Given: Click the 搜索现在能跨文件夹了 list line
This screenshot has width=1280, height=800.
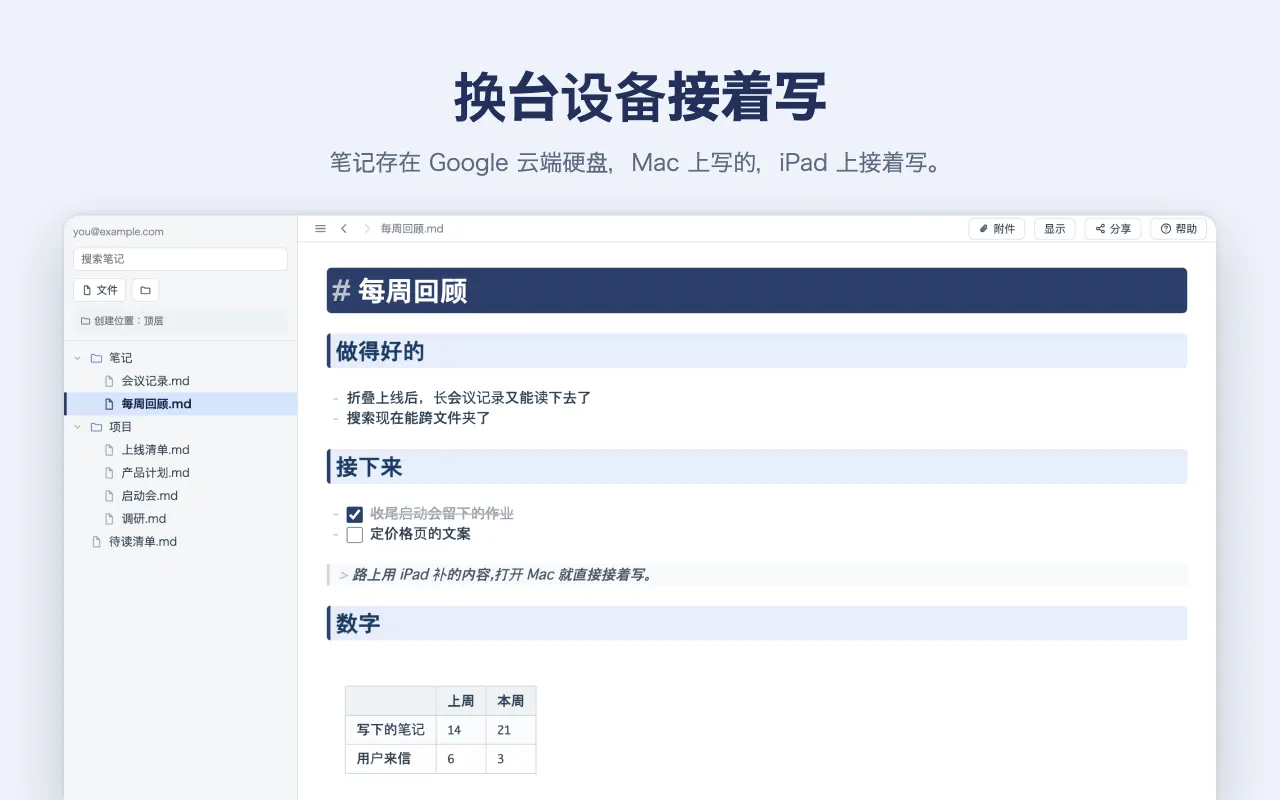Looking at the screenshot, I should [x=418, y=418].
